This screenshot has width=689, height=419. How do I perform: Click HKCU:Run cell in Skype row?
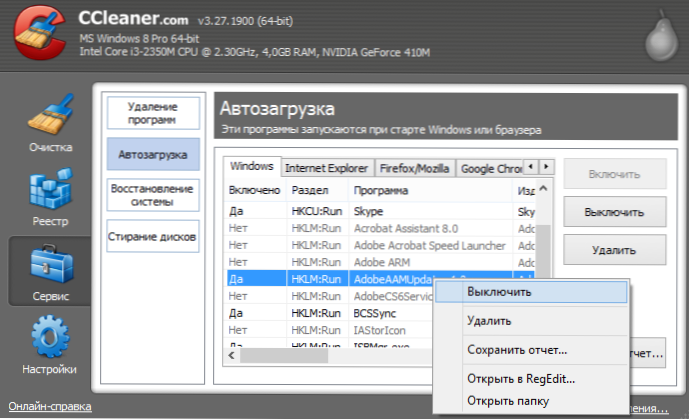(317, 211)
